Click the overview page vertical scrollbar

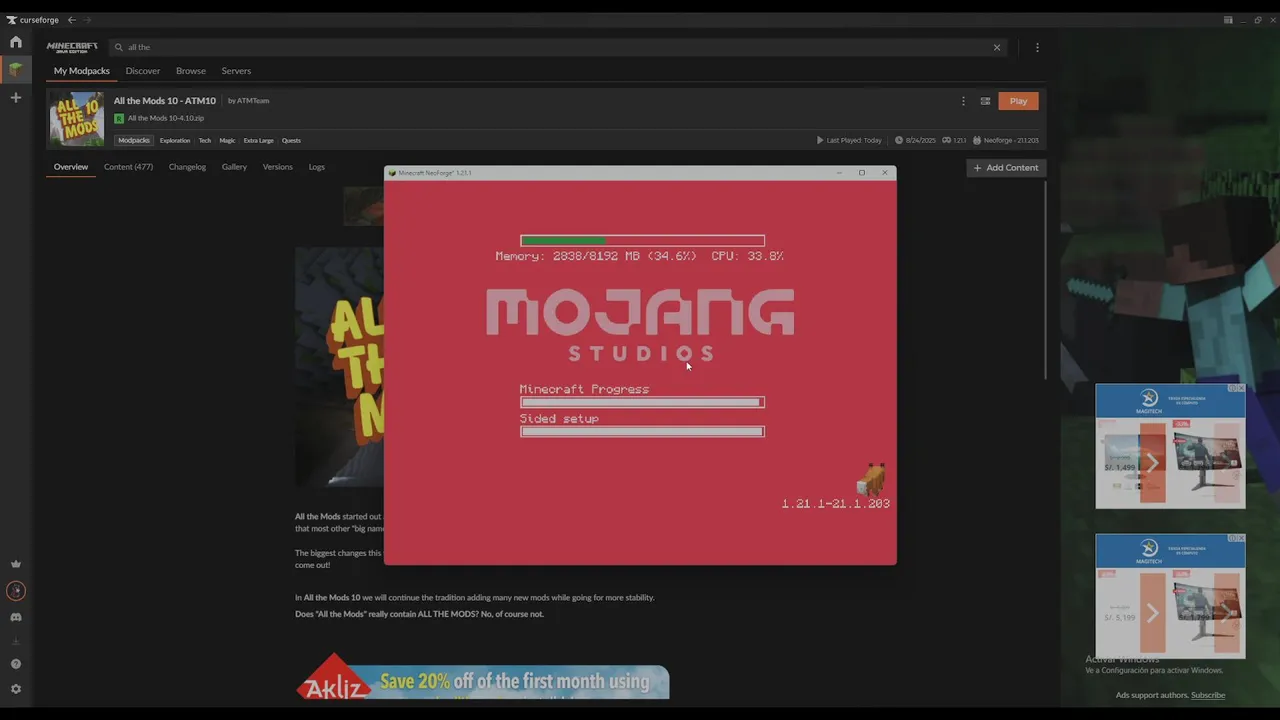pyautogui.click(x=1046, y=280)
